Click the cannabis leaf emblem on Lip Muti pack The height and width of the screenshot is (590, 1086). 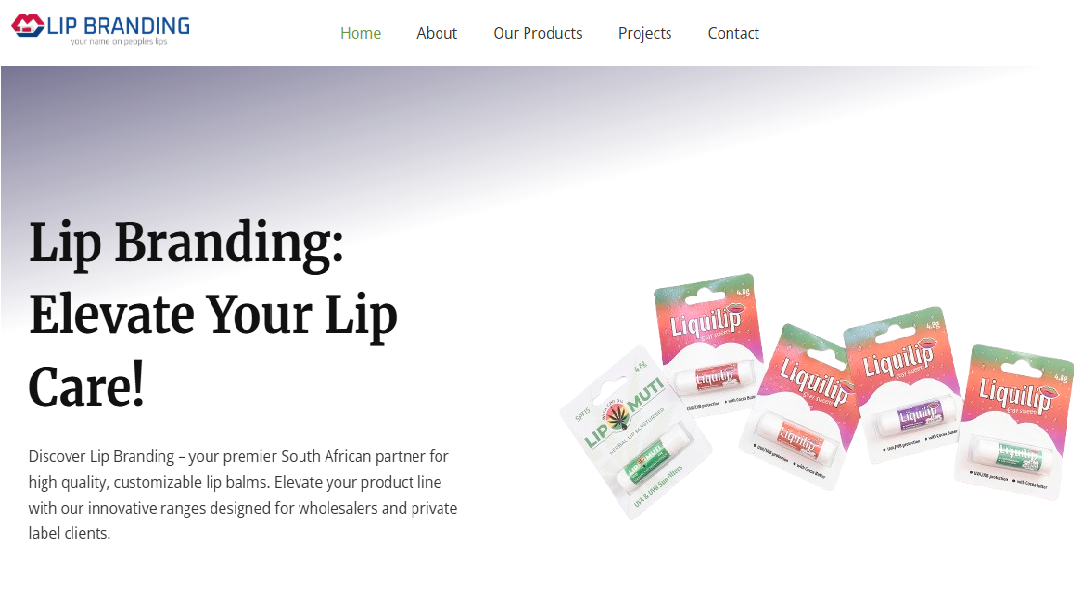tap(616, 417)
